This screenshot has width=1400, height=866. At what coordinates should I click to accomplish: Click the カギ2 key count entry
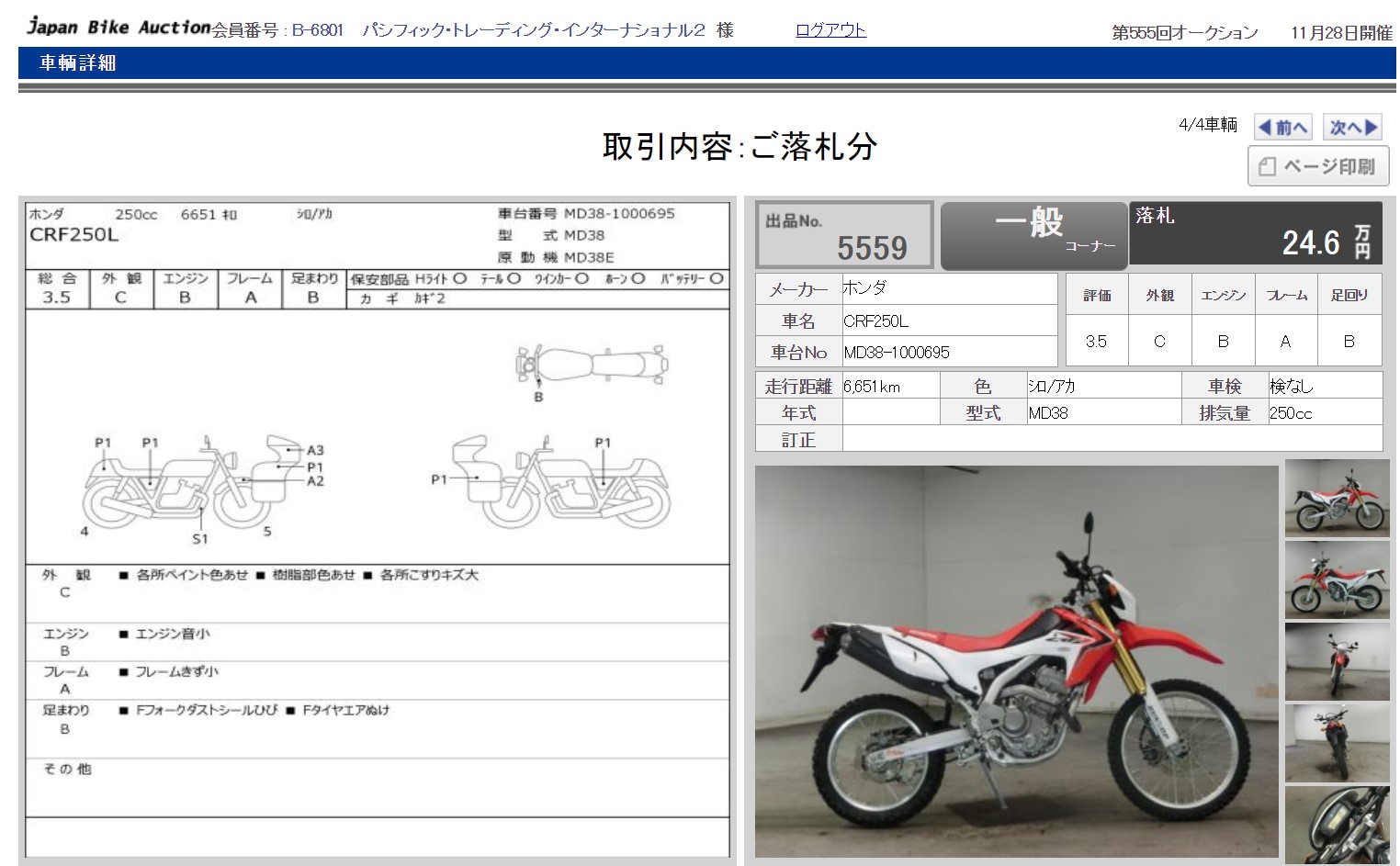(x=402, y=299)
